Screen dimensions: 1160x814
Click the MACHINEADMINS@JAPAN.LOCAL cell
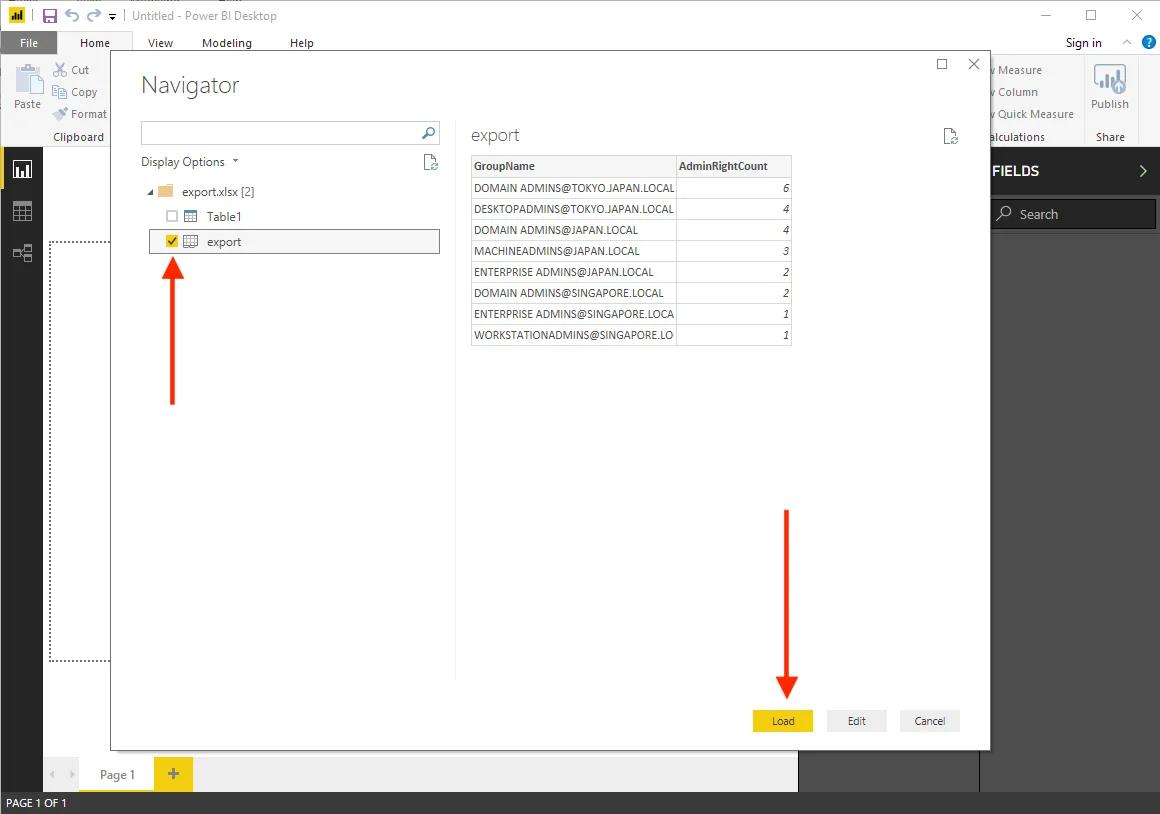[573, 251]
